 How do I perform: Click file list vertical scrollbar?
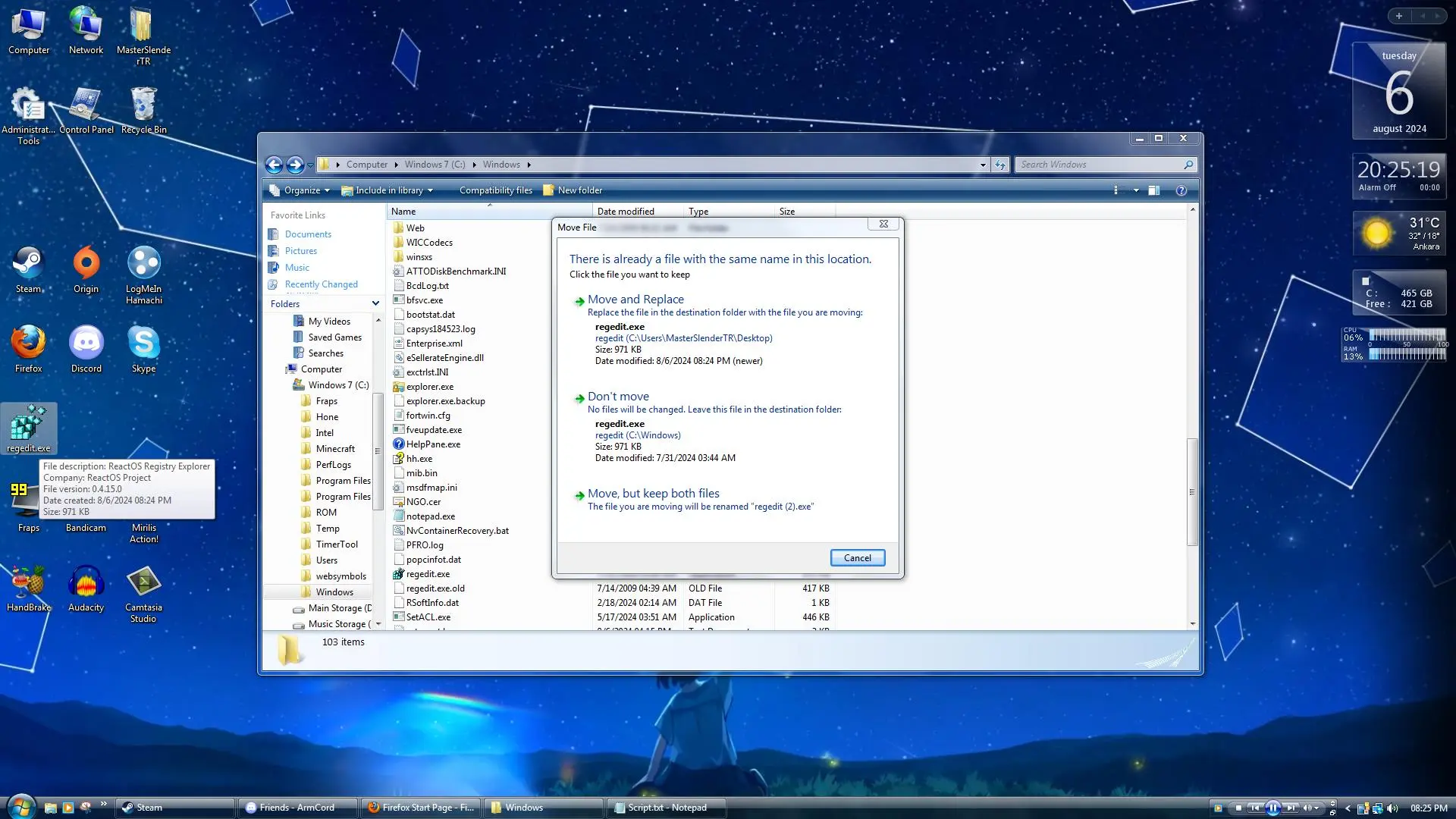(x=1193, y=491)
